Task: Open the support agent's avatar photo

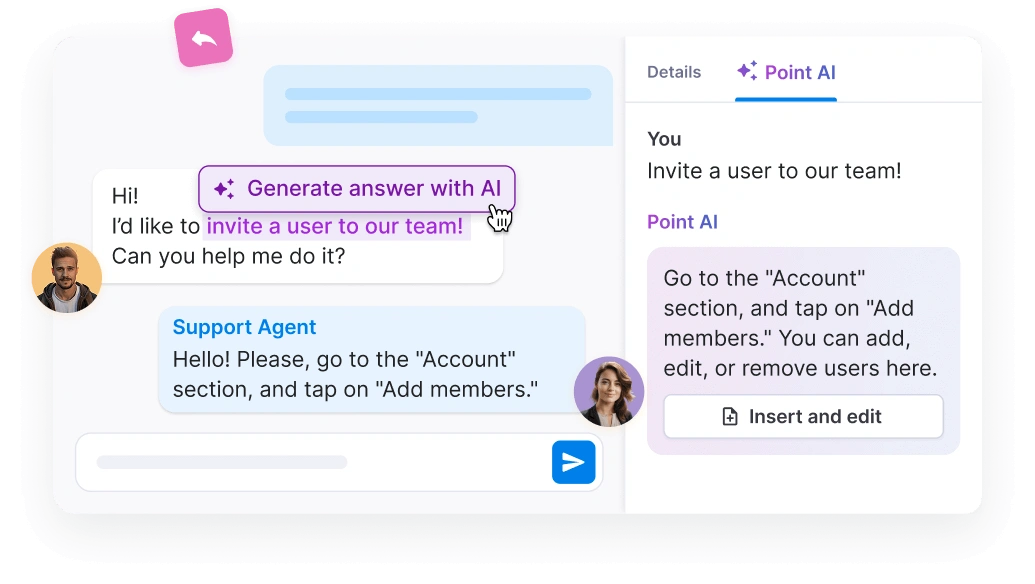Action: click(608, 391)
